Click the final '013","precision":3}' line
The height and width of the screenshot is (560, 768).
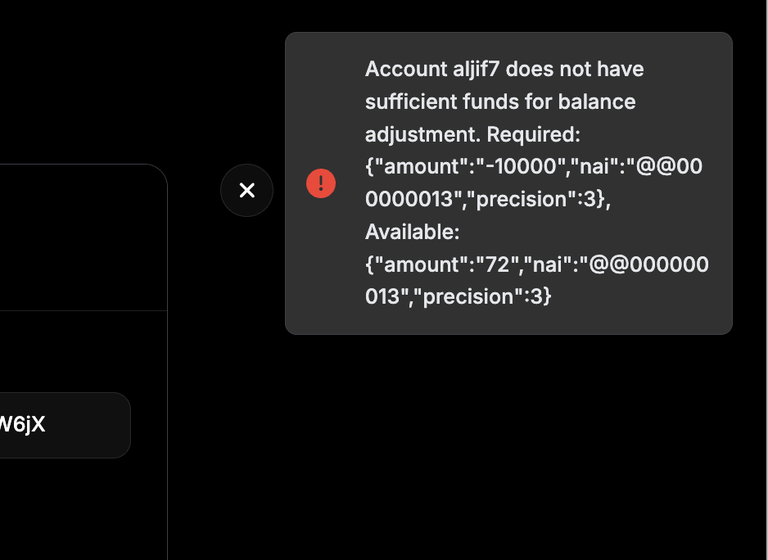458,297
